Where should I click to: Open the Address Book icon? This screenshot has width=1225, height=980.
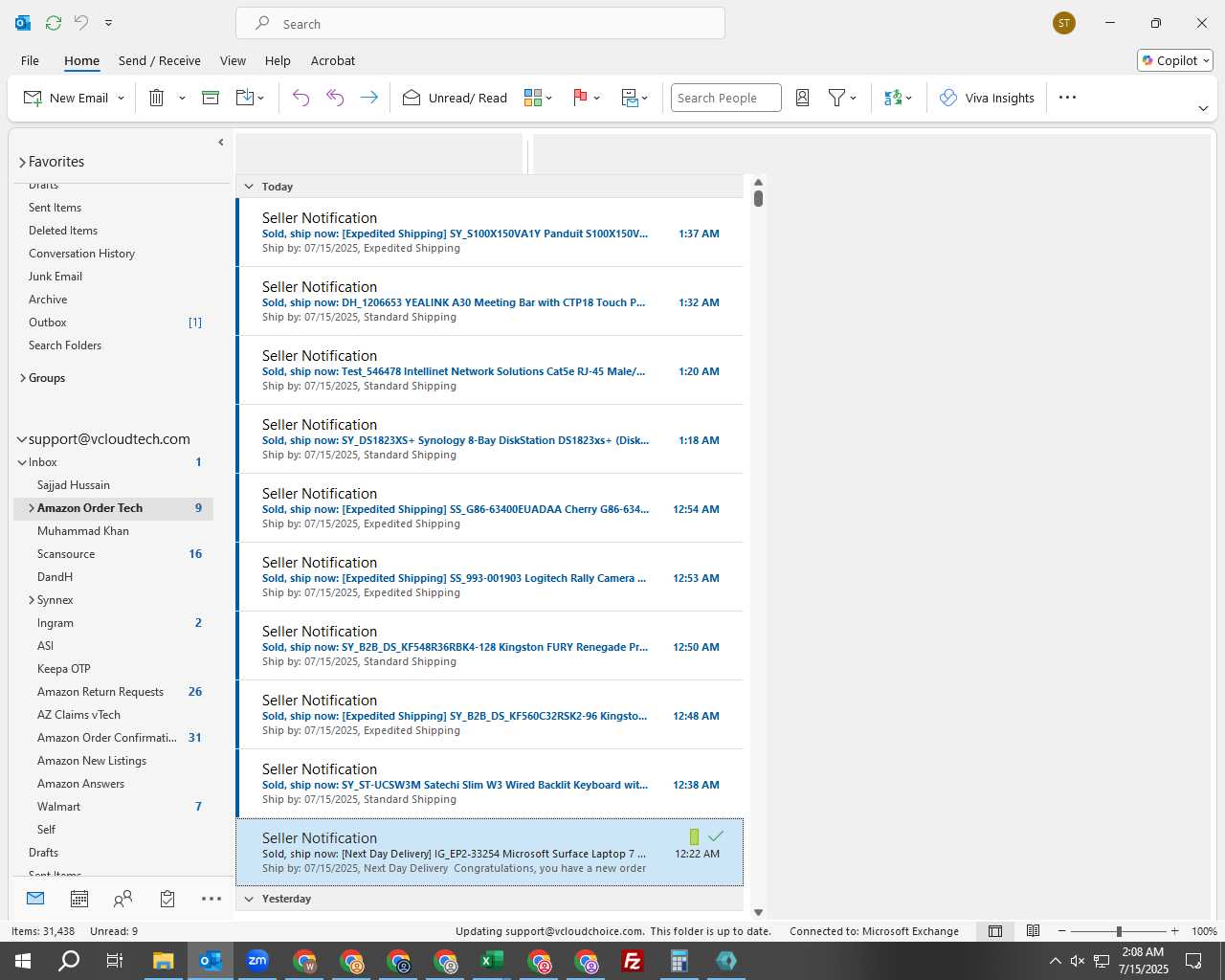[x=803, y=98]
